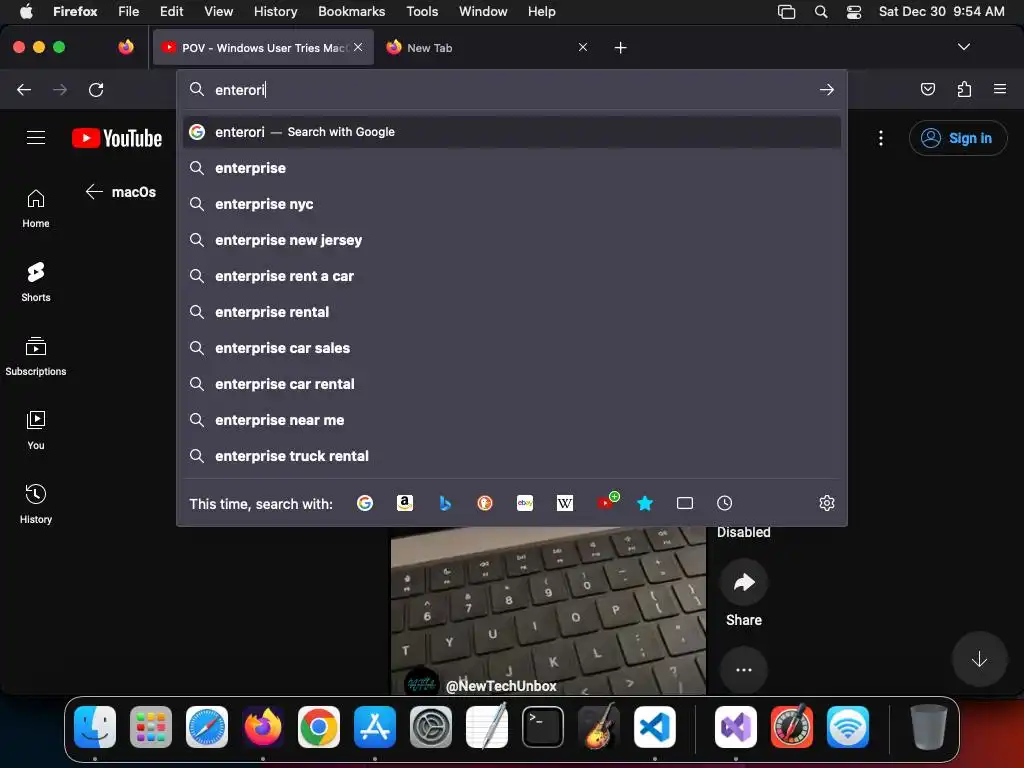This screenshot has width=1024, height=768.
Task: Open search settings gear icon
Action: click(x=827, y=503)
